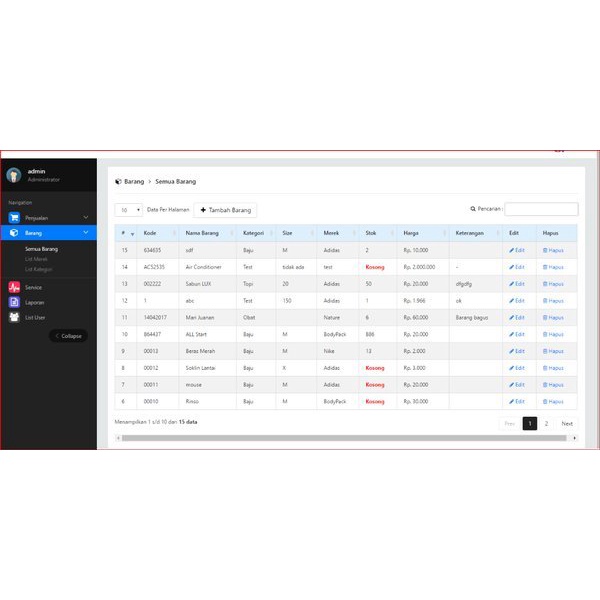Delete Mari Juanan with Hapus

(x=553, y=318)
